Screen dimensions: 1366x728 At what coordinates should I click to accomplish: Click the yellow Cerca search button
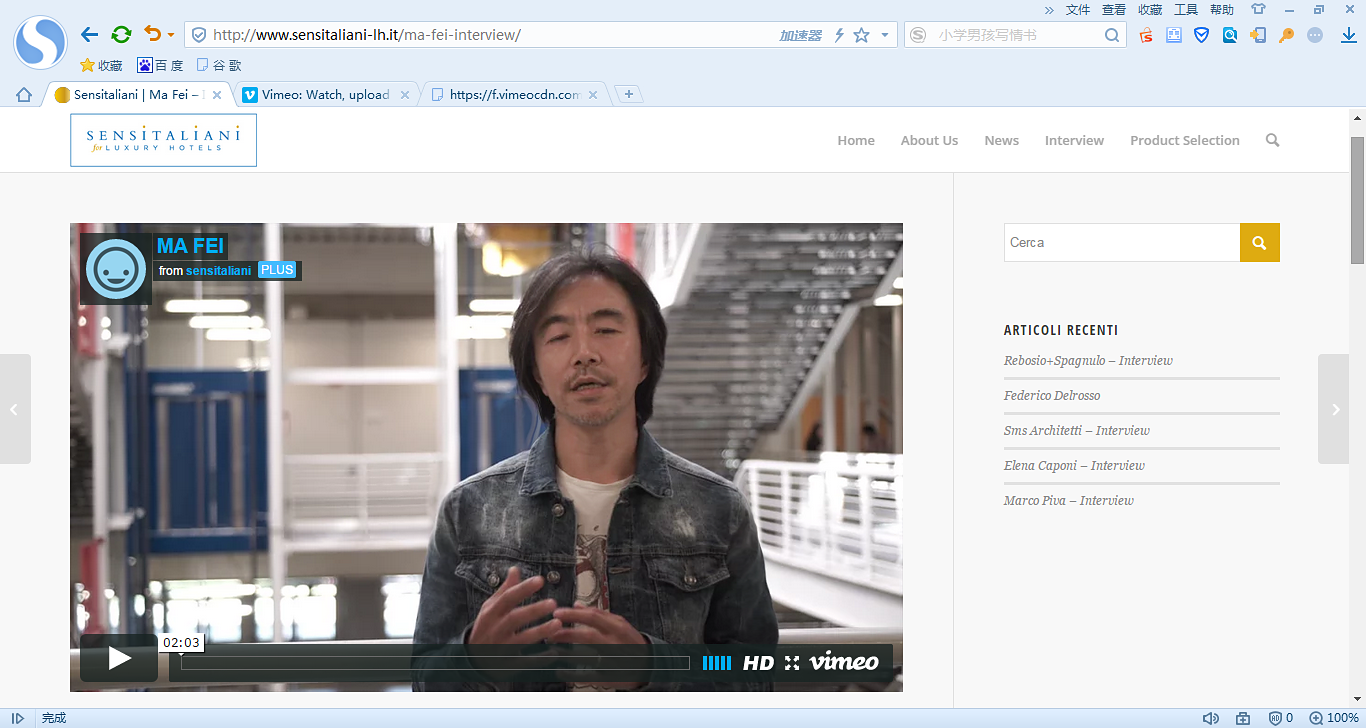pos(1260,243)
